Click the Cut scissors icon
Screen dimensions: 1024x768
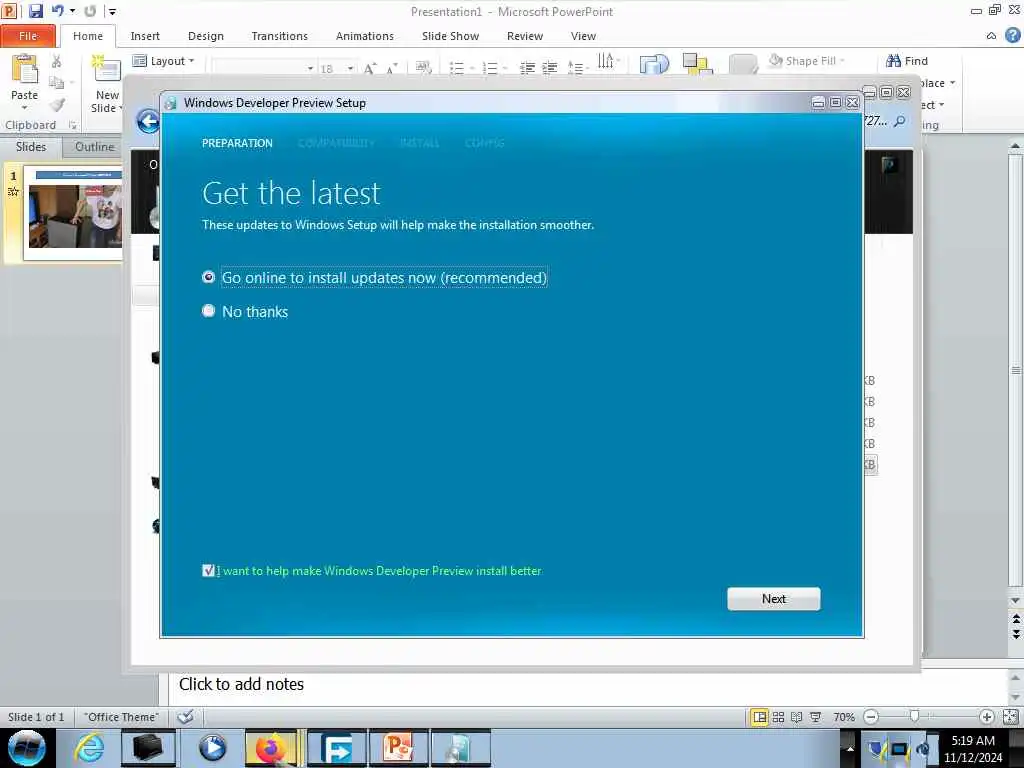point(57,61)
